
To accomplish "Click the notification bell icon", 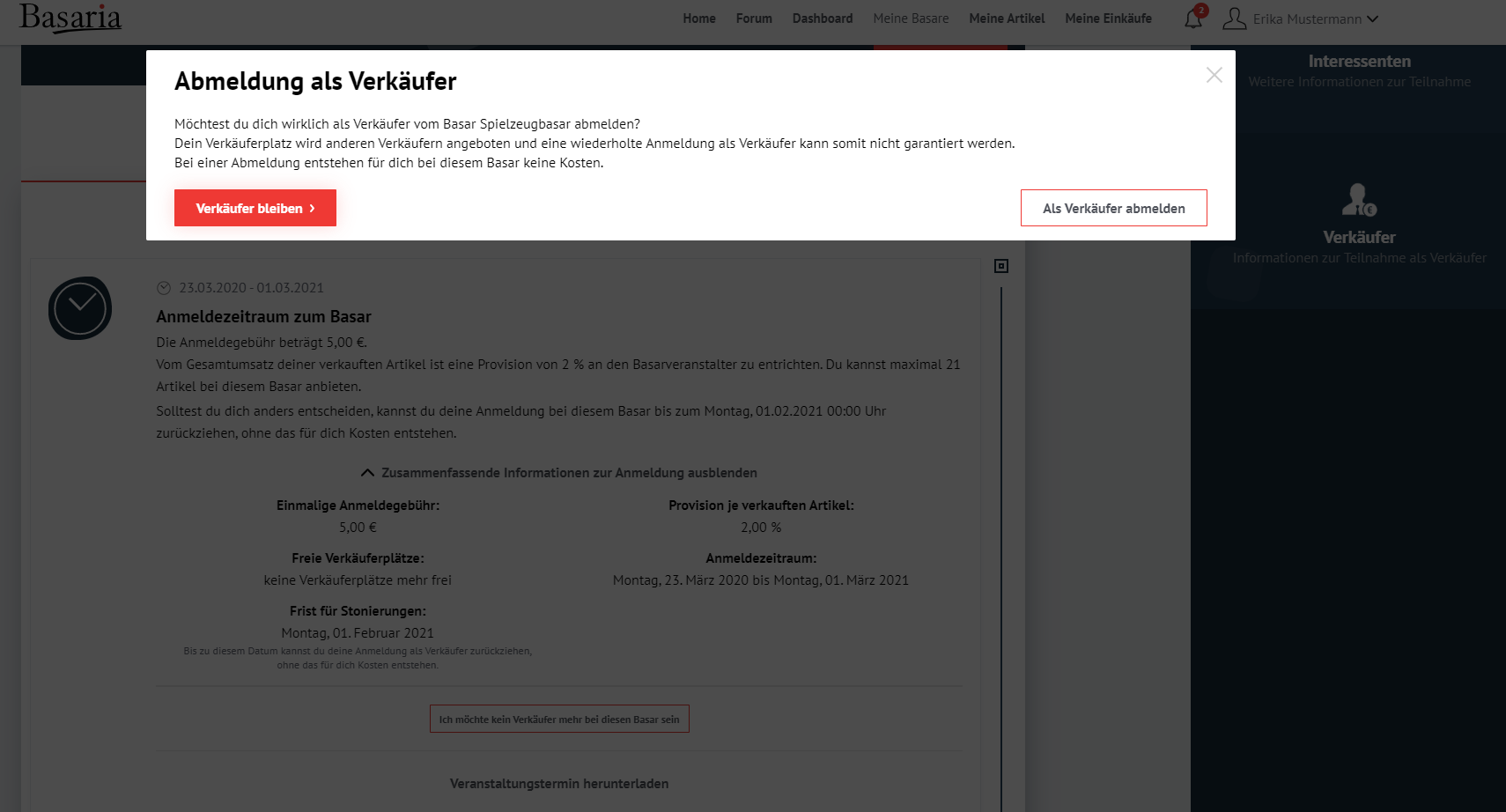I will [x=1193, y=18].
